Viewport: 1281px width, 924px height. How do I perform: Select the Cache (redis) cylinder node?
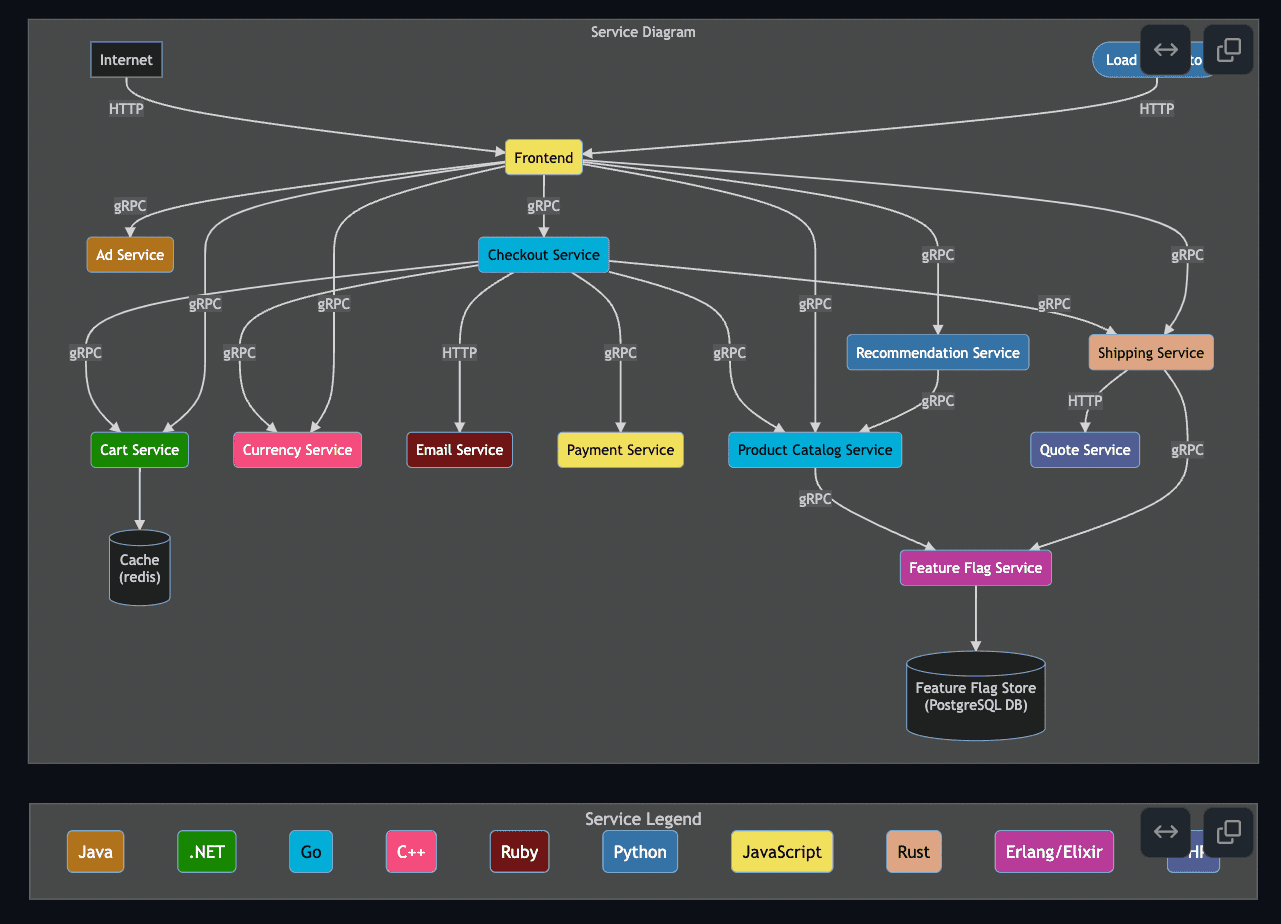click(x=140, y=568)
